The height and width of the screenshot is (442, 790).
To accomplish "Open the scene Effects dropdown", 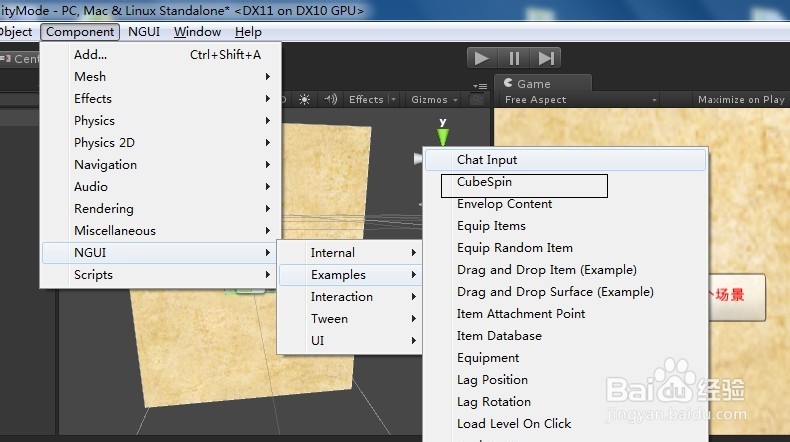I will point(372,99).
